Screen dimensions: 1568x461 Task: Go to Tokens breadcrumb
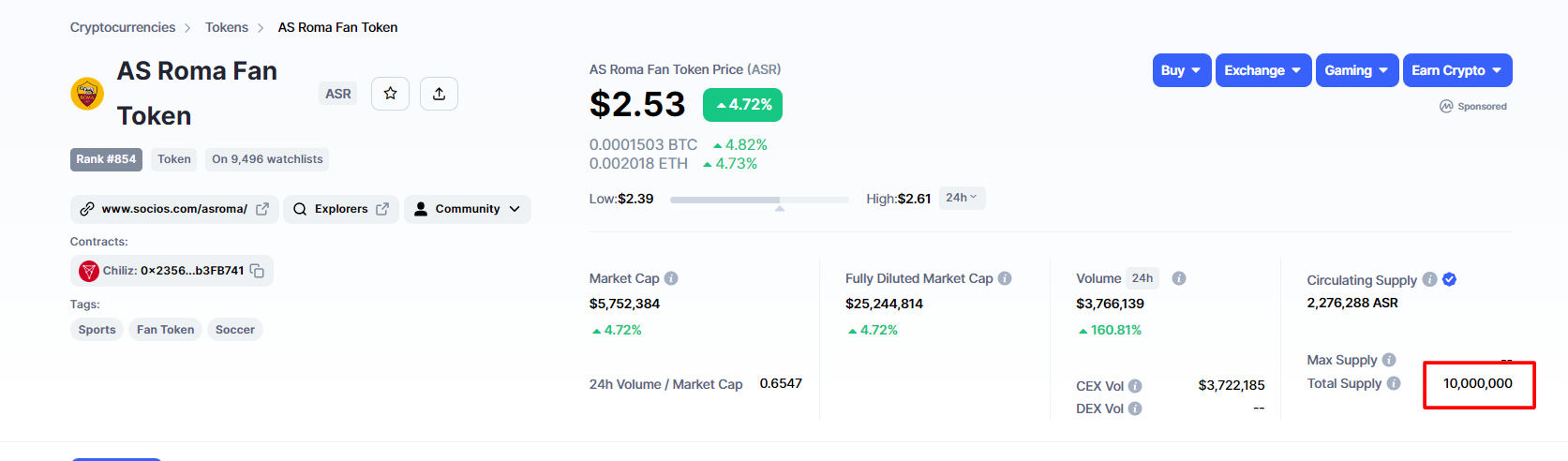[x=227, y=27]
